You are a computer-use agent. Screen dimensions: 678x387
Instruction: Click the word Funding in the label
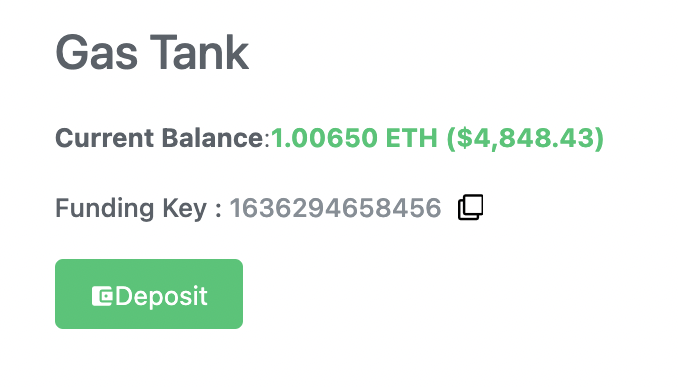[105, 208]
